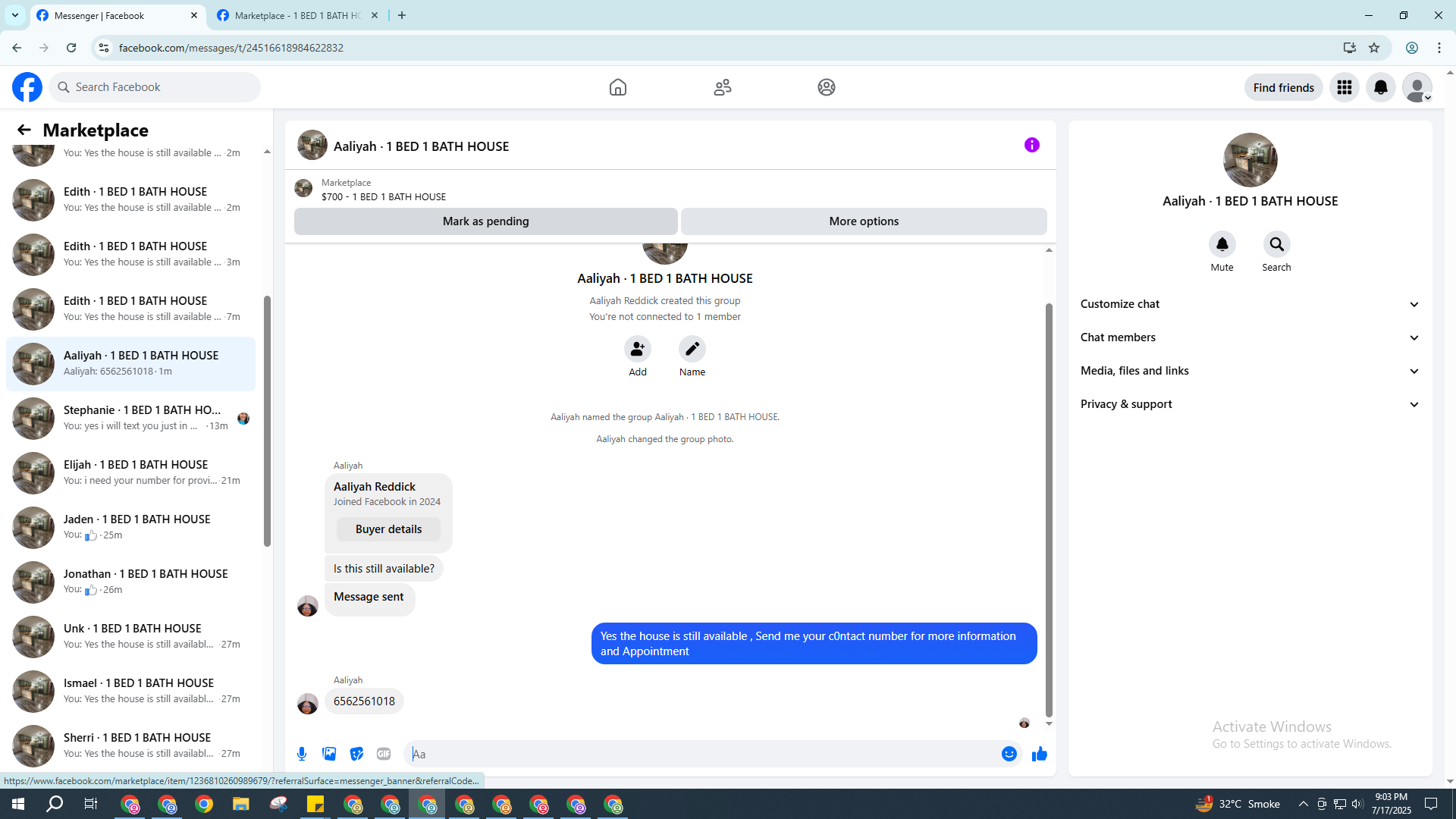1456x819 pixels.
Task: Choose a GIF icon
Action: (x=384, y=754)
